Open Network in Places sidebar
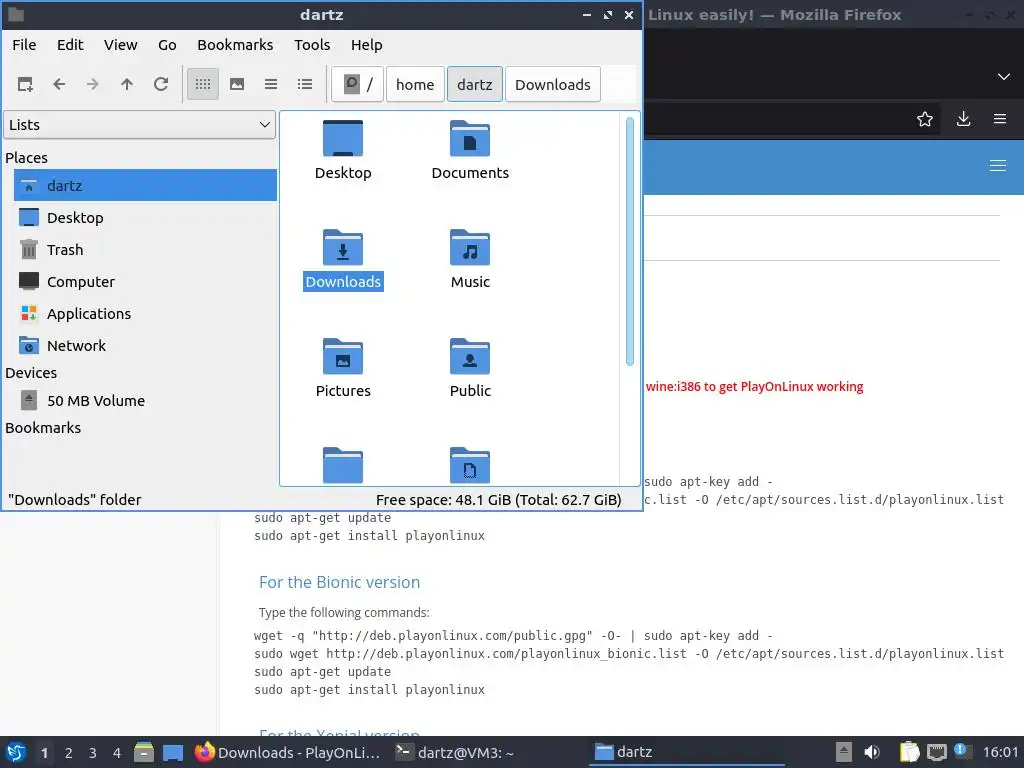1024x768 pixels. [145, 345]
